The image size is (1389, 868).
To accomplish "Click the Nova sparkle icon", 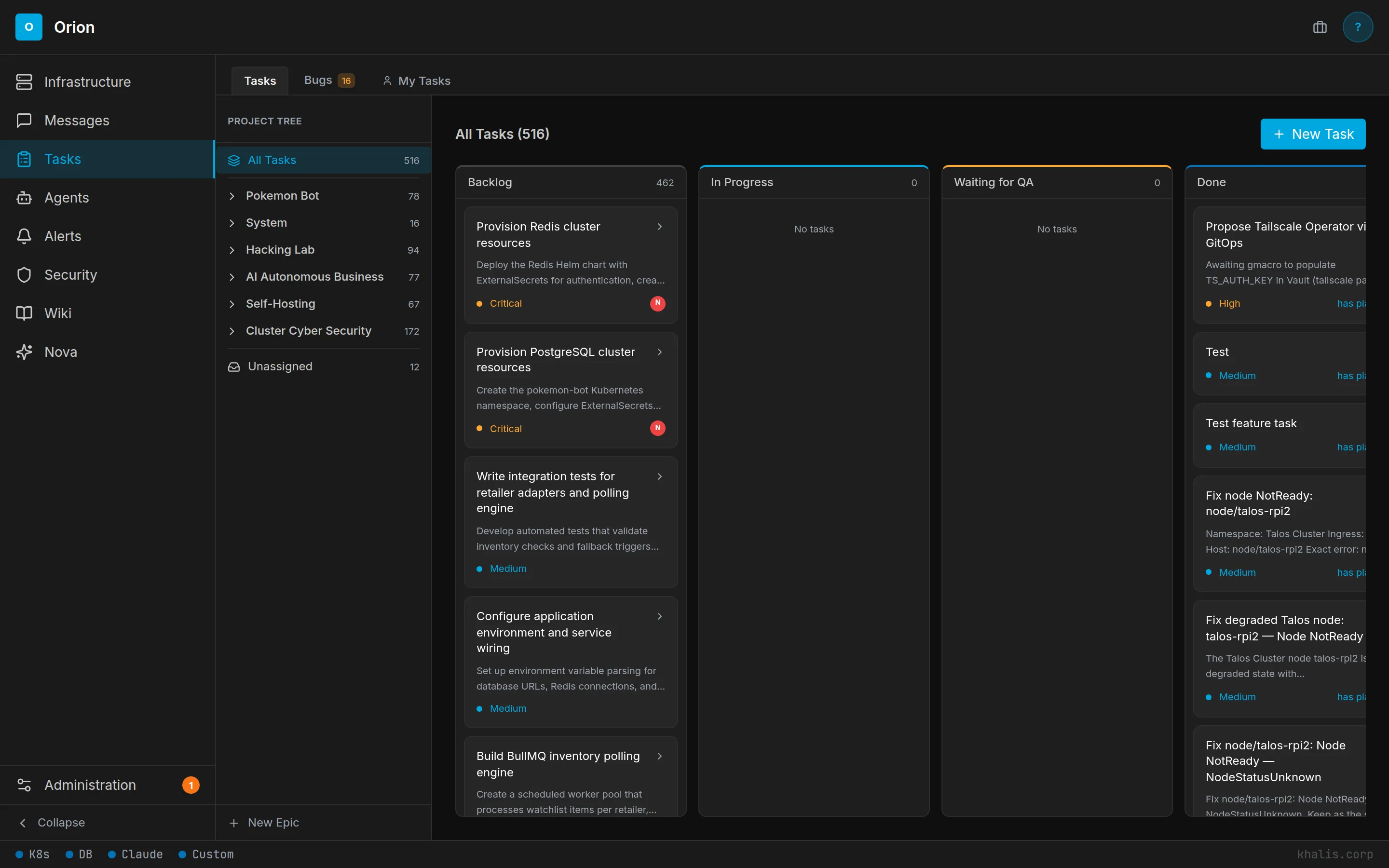I will (x=24, y=352).
